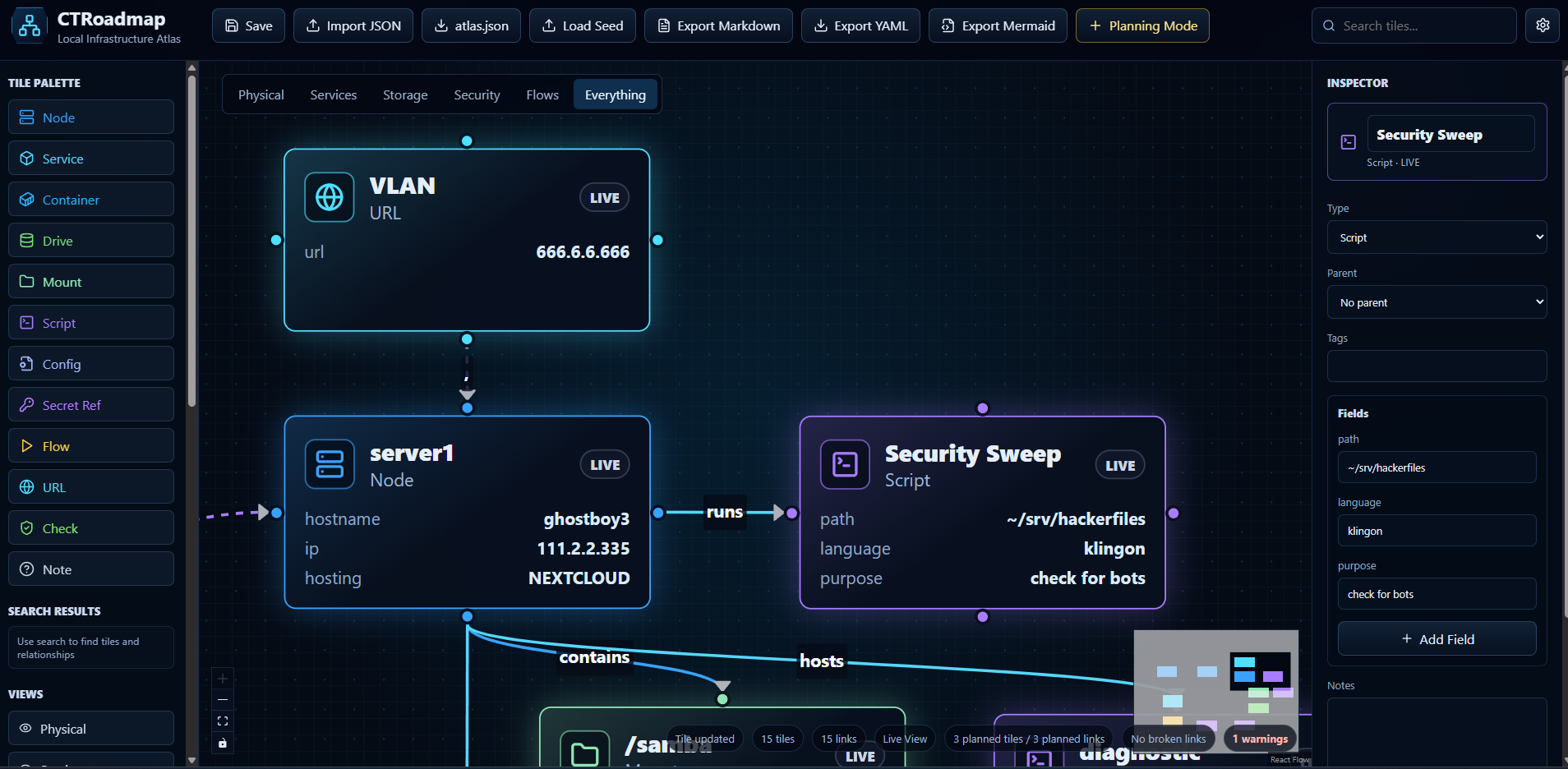Click the minimap thumbnail
The width and height of the screenshot is (1568, 769).
1216,692
